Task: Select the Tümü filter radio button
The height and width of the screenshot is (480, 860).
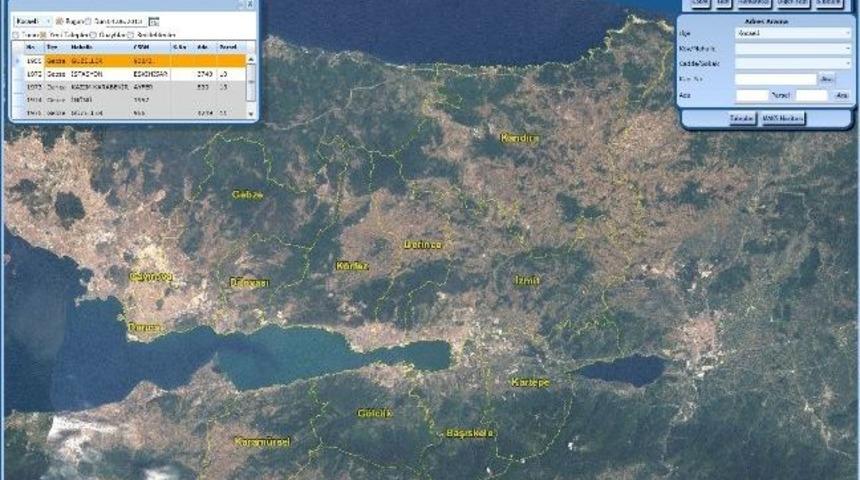Action: click(16, 35)
